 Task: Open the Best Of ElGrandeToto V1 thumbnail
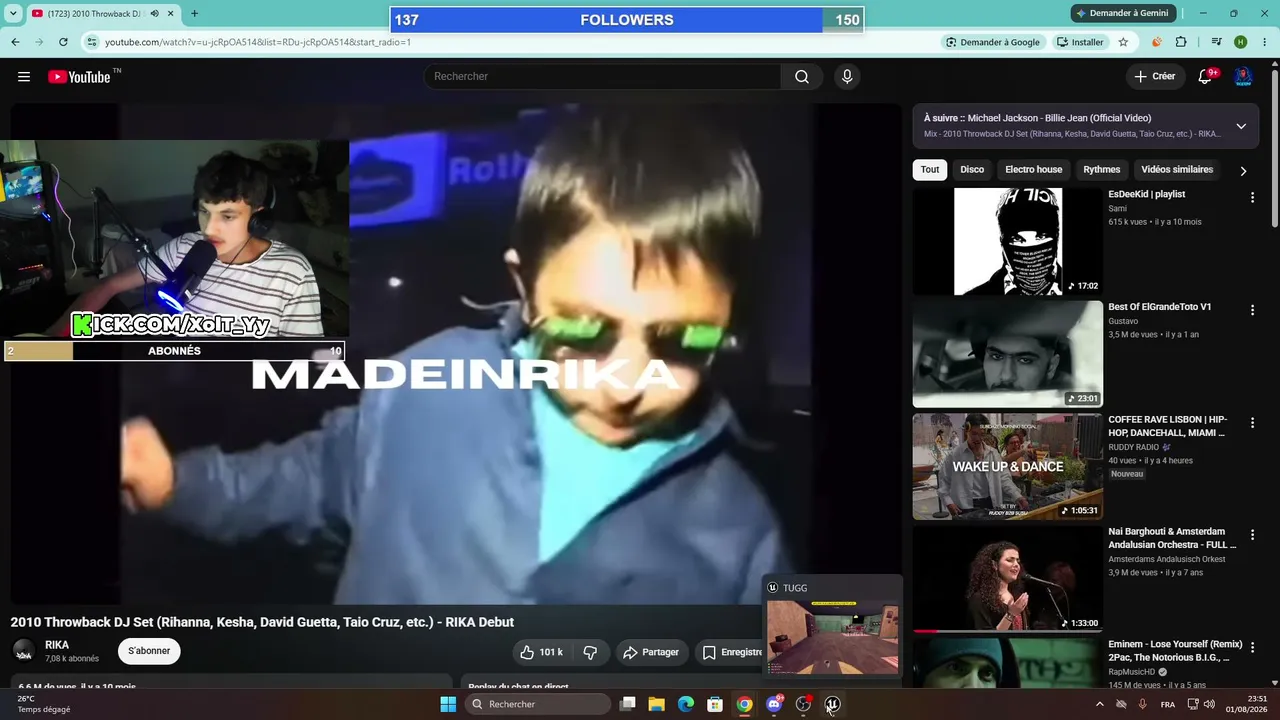(x=1007, y=354)
